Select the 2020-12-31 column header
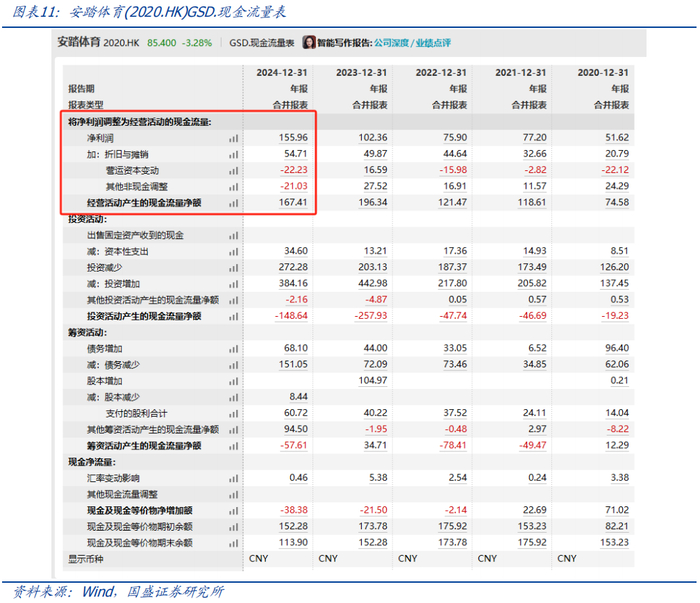 (x=603, y=73)
